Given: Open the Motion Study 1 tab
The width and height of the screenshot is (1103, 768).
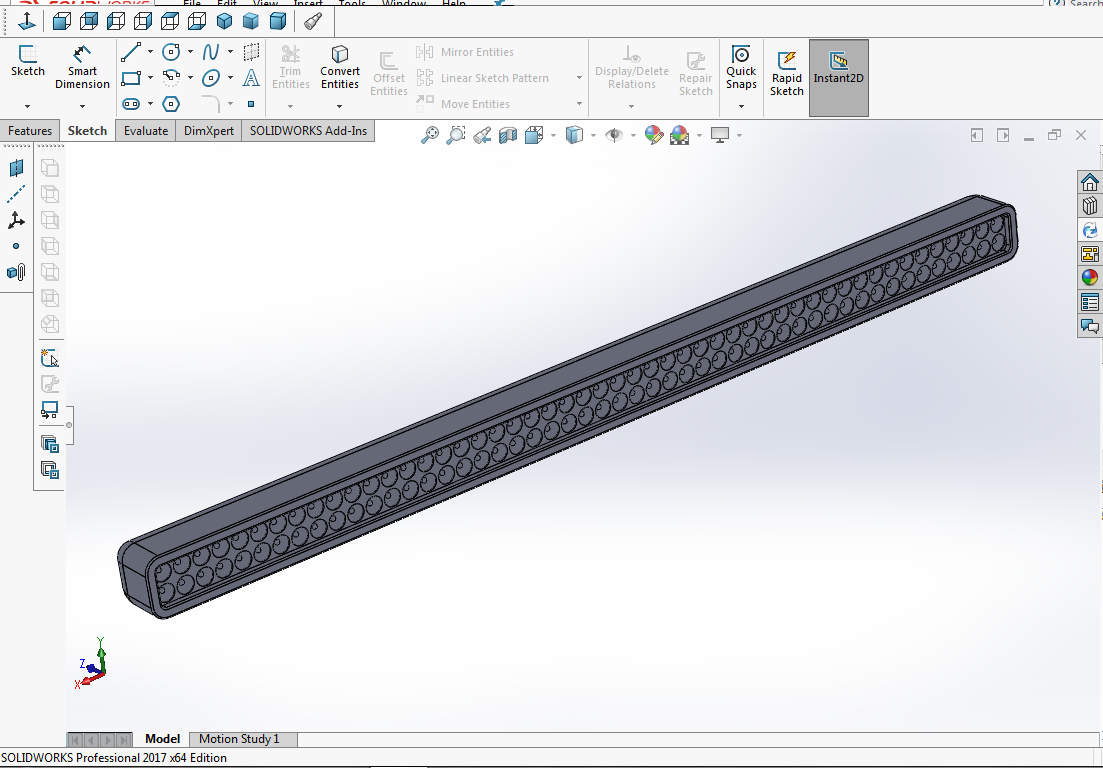Looking at the screenshot, I should click(239, 739).
